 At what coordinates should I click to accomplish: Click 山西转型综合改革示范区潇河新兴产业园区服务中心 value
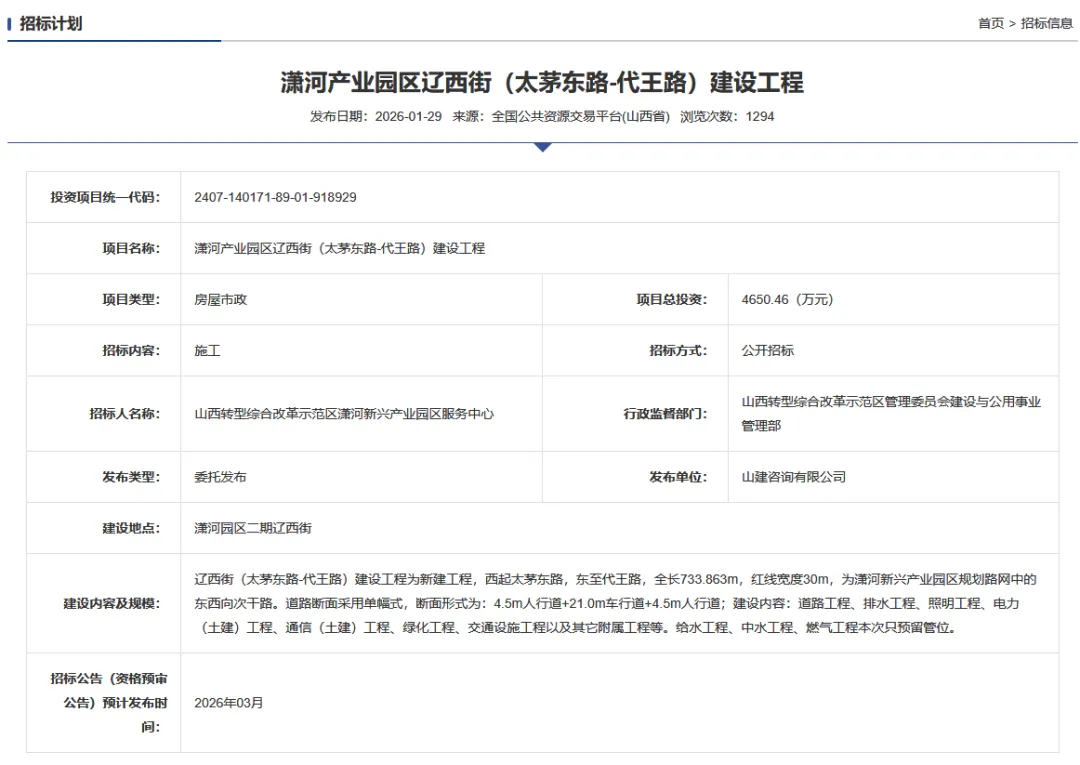point(344,414)
